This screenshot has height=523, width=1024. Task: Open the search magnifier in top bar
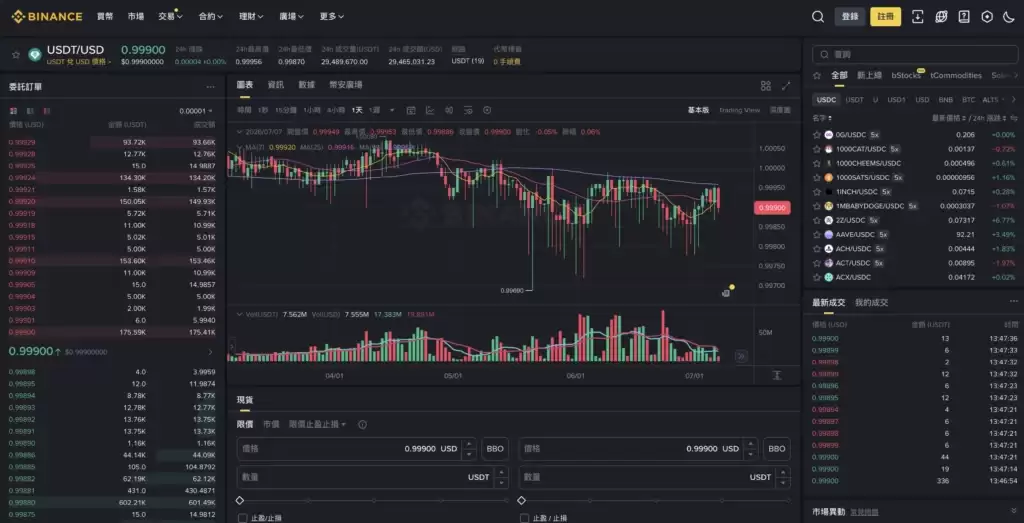pyautogui.click(x=818, y=17)
